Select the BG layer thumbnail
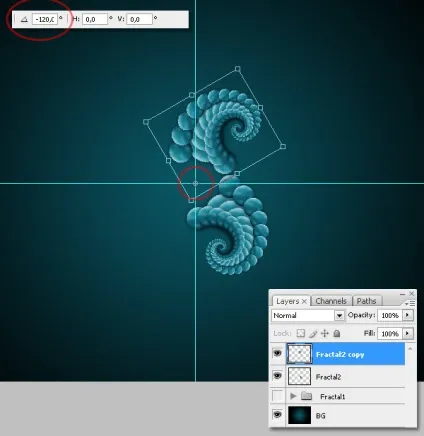The width and height of the screenshot is (424, 436). pyautogui.click(x=299, y=415)
